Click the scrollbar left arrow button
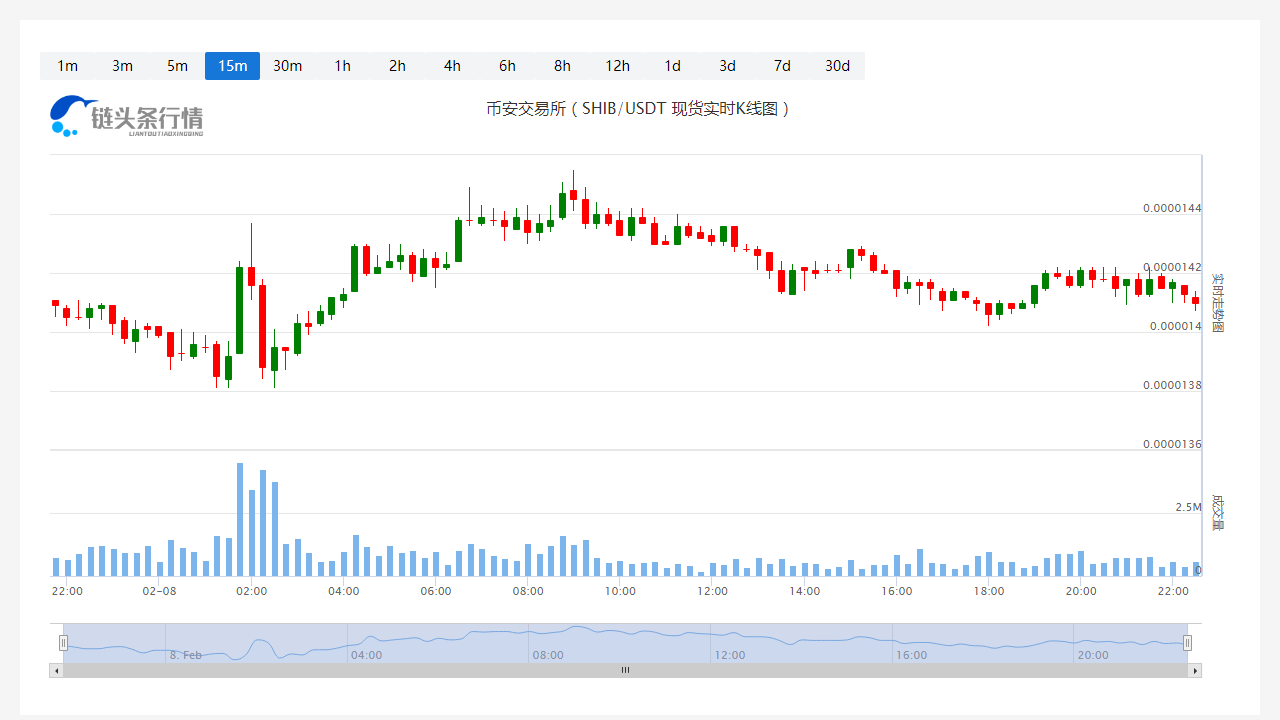Image resolution: width=1280 pixels, height=720 pixels. point(56,670)
